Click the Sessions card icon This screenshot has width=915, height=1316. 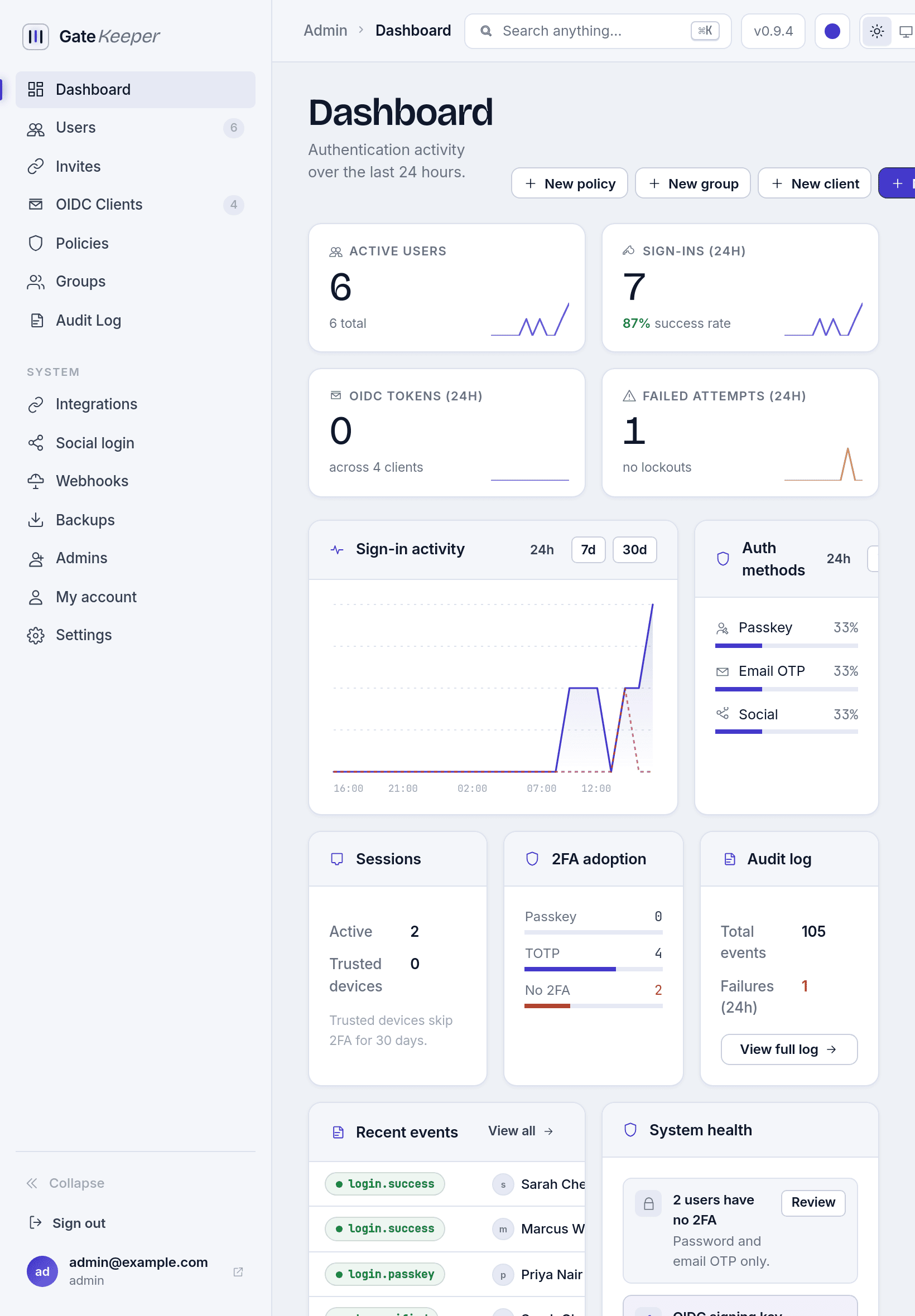[x=337, y=859]
